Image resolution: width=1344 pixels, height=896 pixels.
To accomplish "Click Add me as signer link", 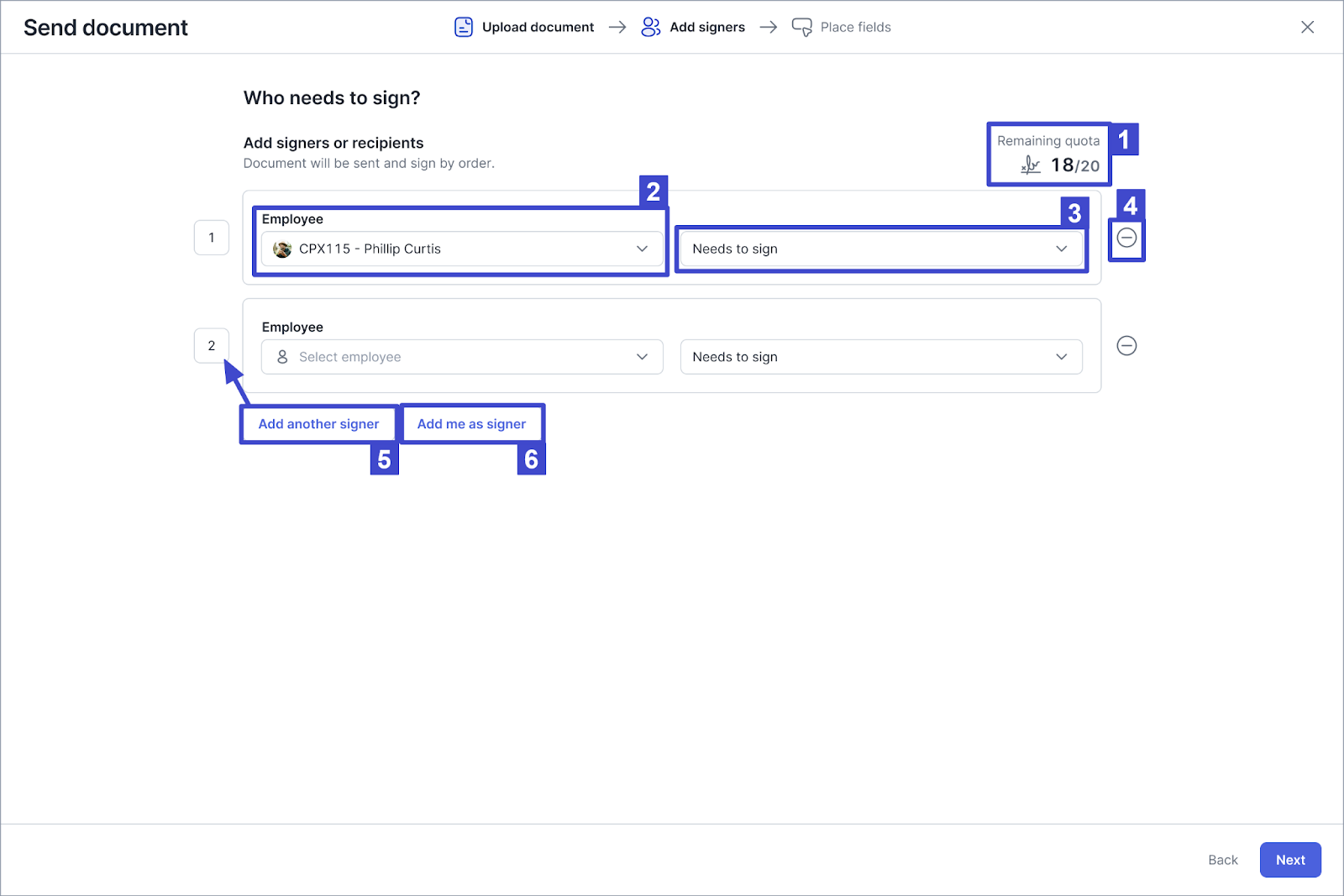I will click(x=471, y=424).
